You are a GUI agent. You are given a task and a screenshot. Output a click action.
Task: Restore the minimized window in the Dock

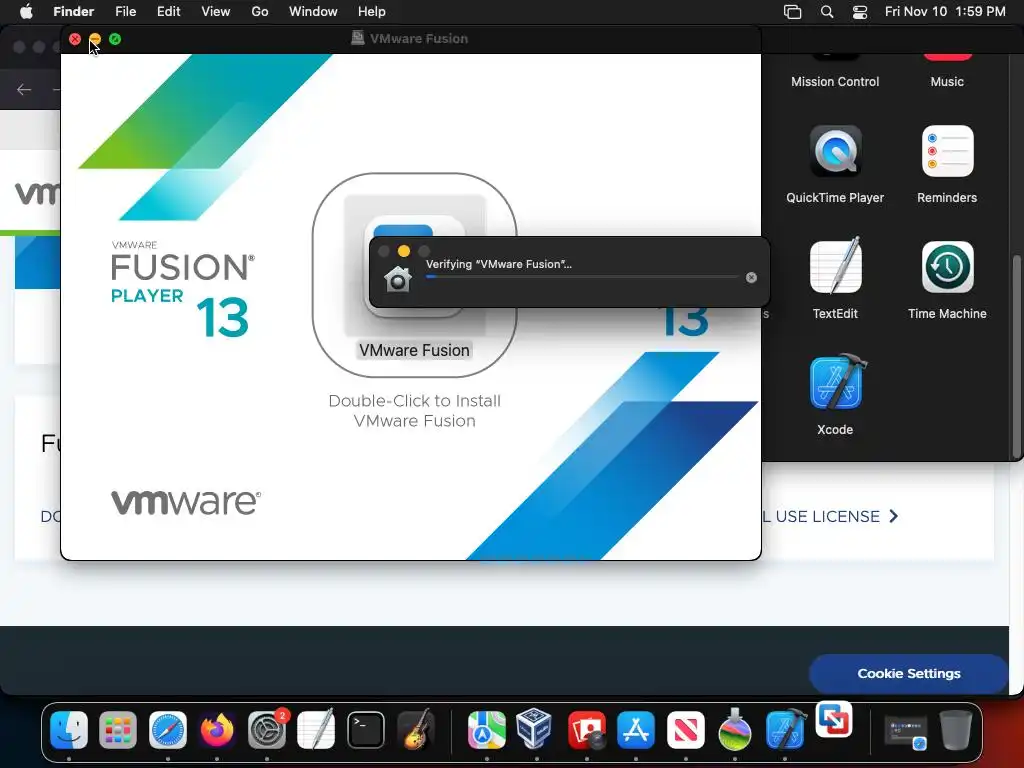click(905, 731)
